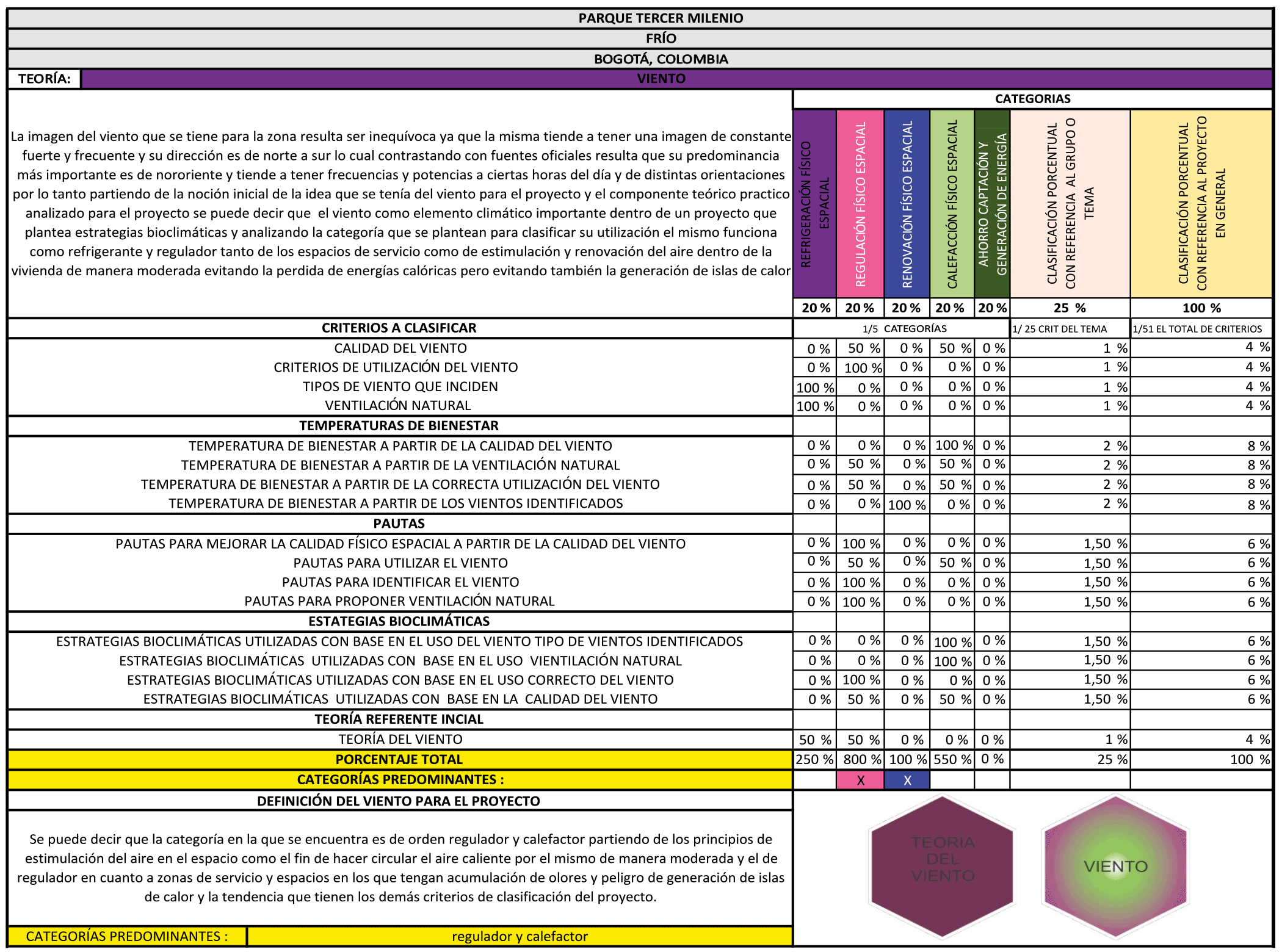
Task: Select ESTRATEGIAS BIOCLIMÁTICAS BASE EN LA CALIDAD DEL VIENTO row
Action: (x=400, y=699)
